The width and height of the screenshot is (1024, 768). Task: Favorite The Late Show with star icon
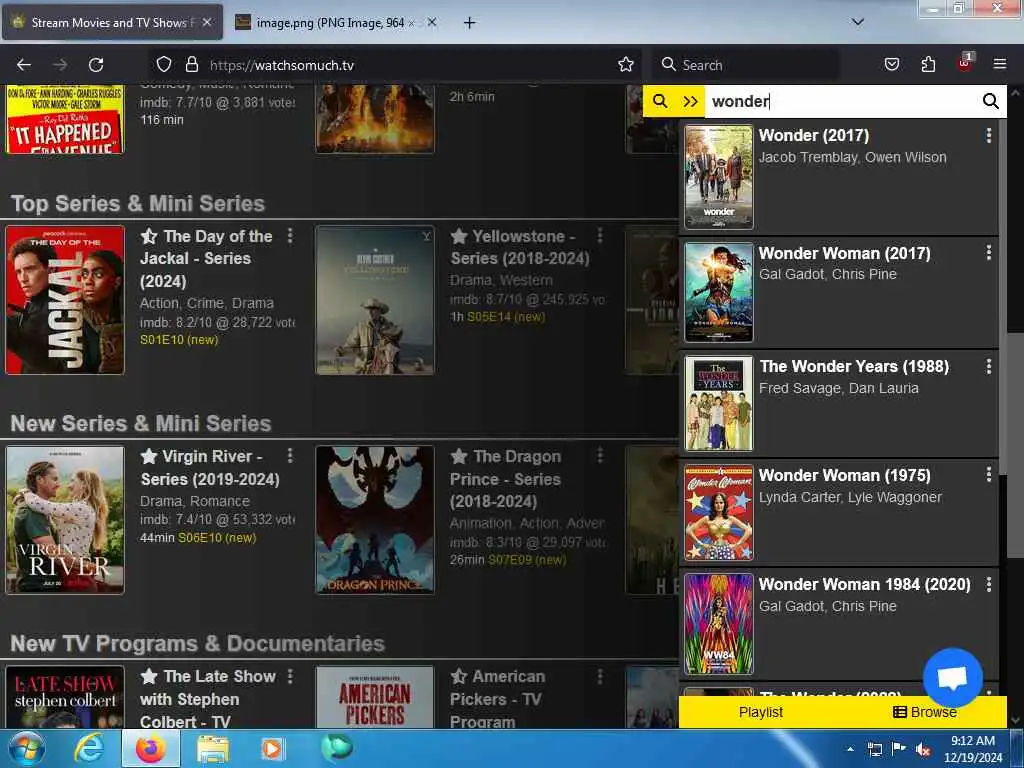pyautogui.click(x=149, y=676)
